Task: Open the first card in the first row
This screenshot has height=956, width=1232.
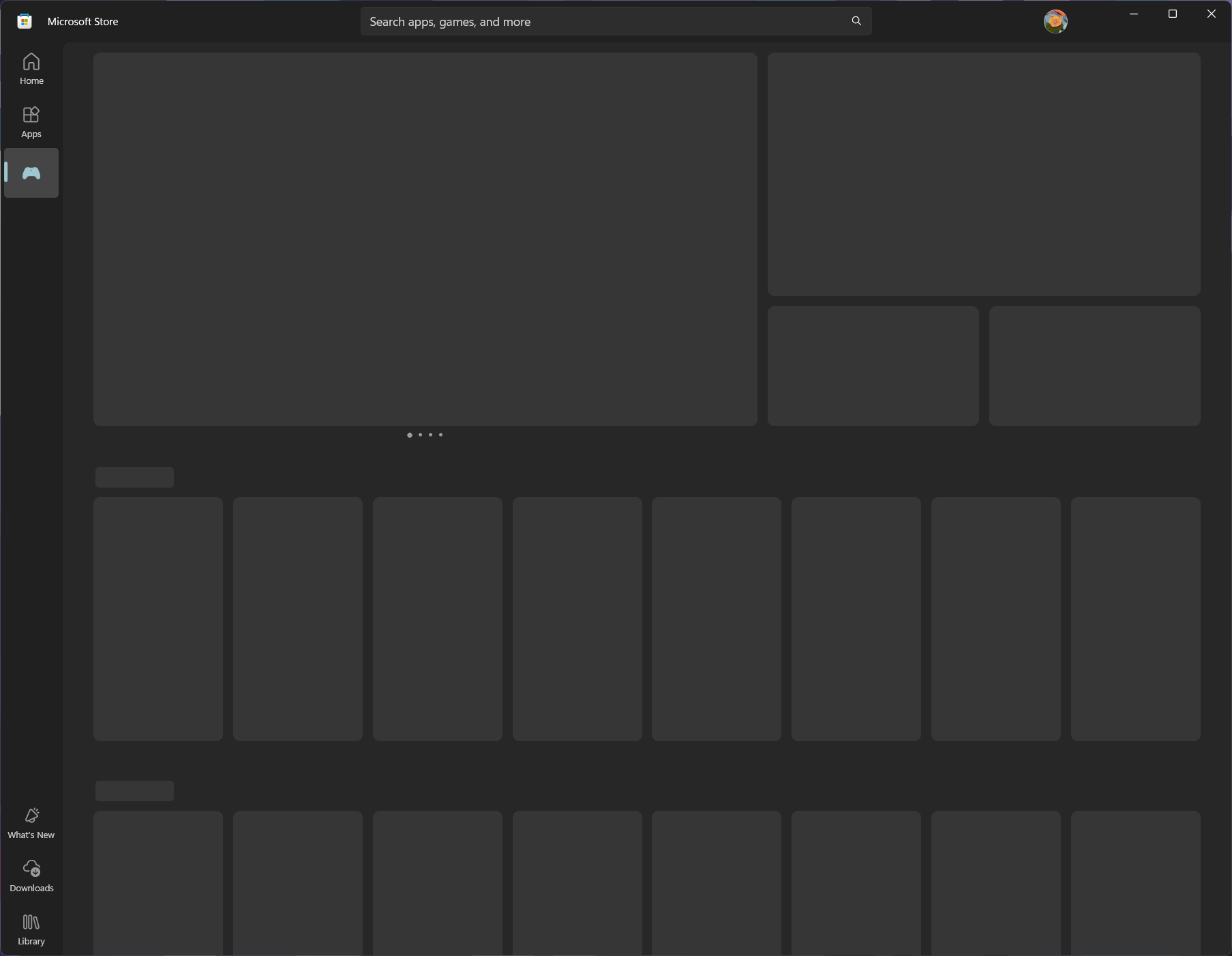Action: pos(158,618)
